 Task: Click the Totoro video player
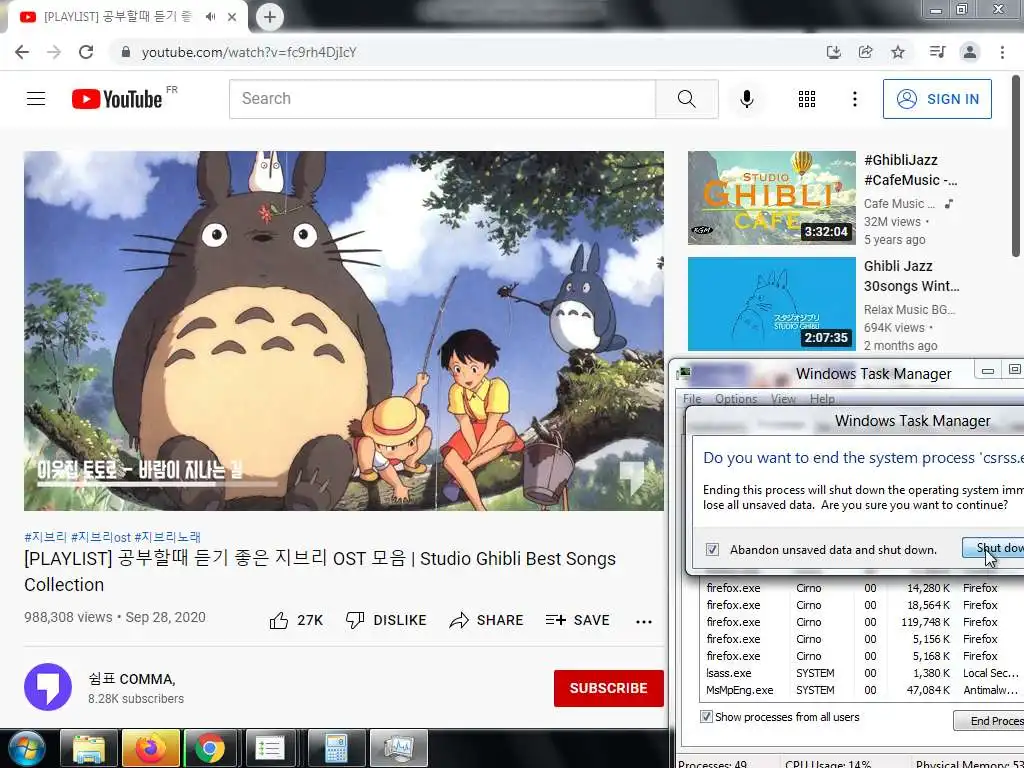point(344,331)
